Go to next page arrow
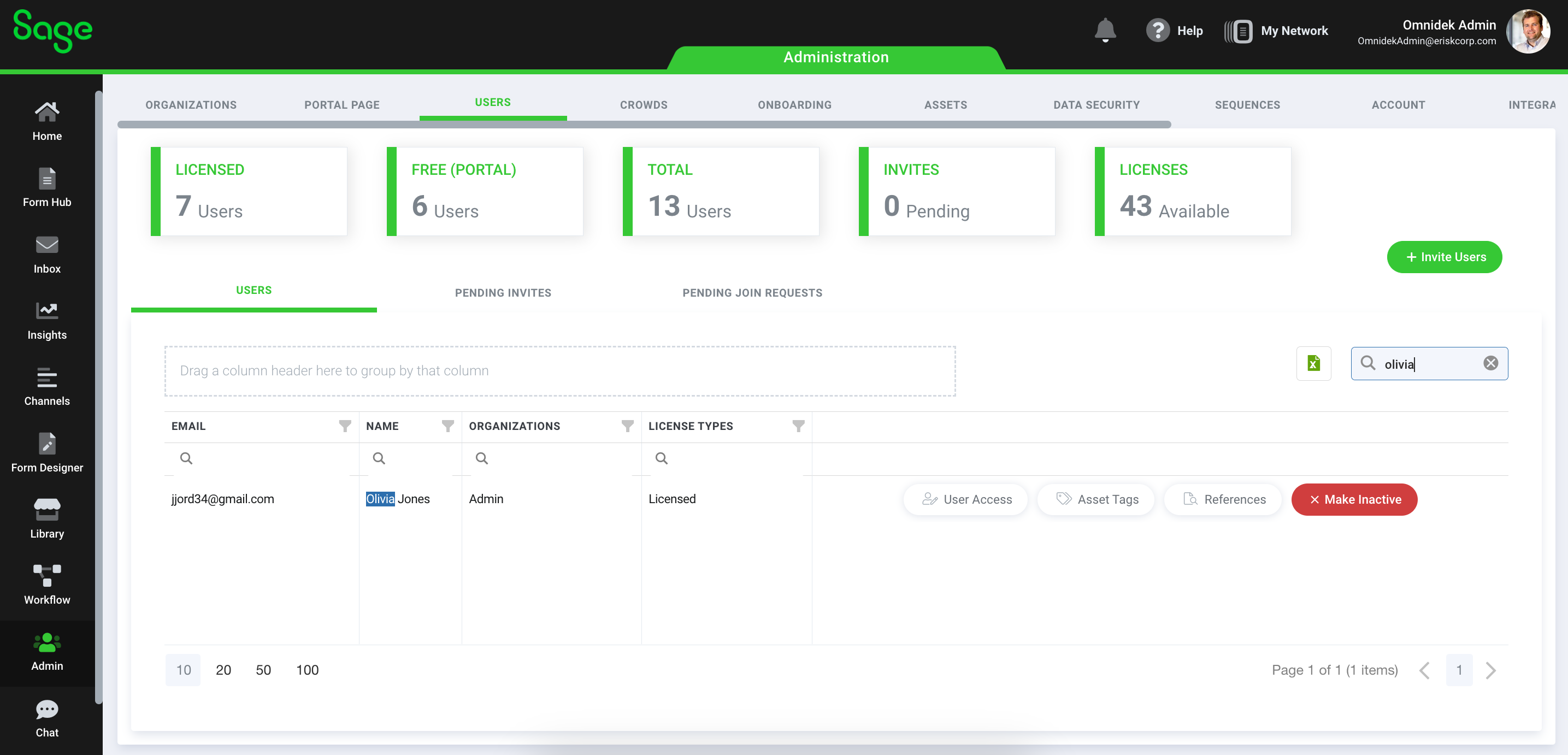This screenshot has height=755, width=1568. (1490, 670)
